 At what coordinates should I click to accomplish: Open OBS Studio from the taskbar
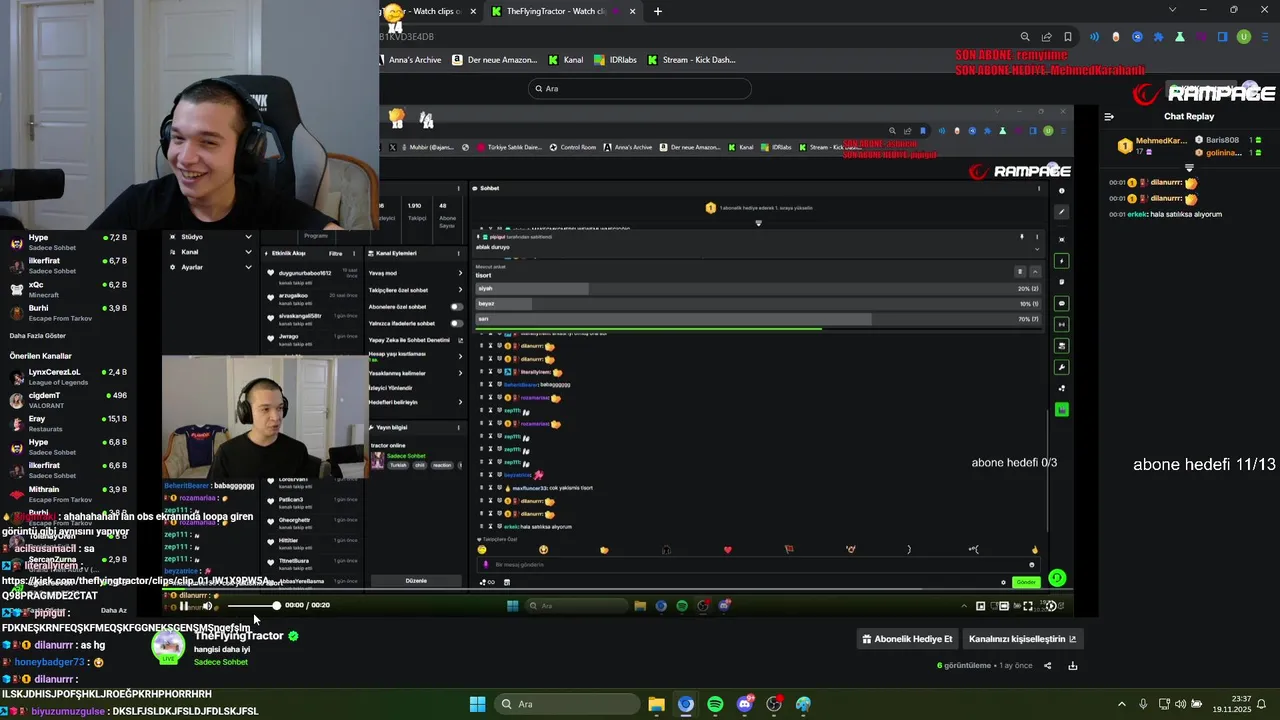point(774,704)
